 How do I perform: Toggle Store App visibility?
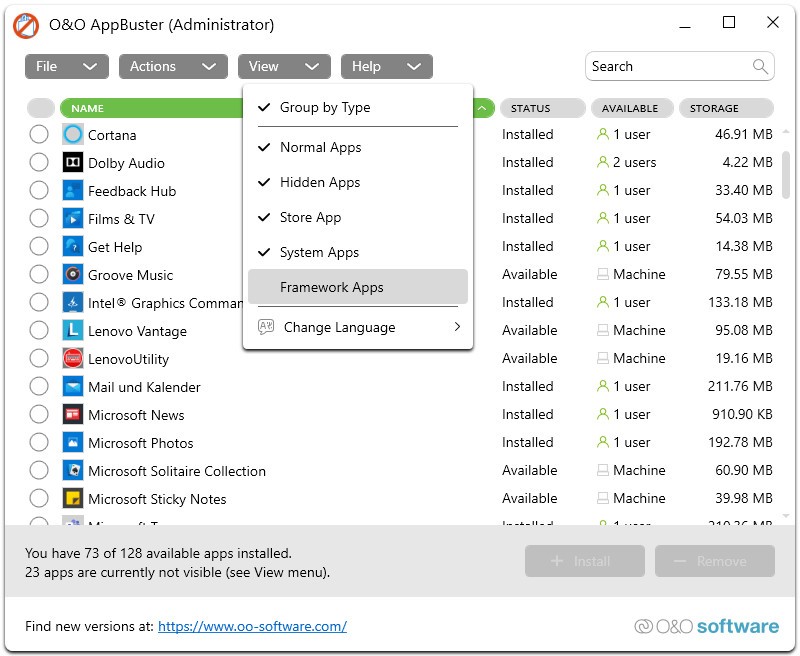pos(358,217)
